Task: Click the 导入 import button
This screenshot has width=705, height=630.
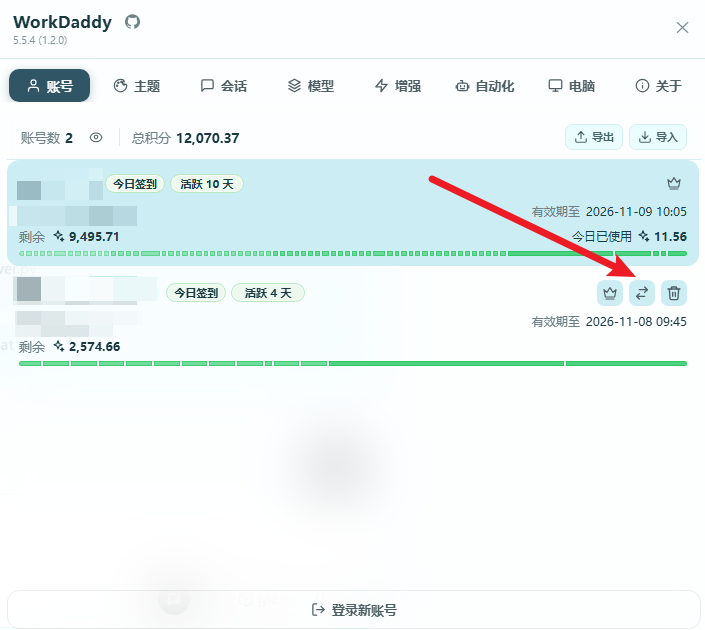Action: click(658, 137)
